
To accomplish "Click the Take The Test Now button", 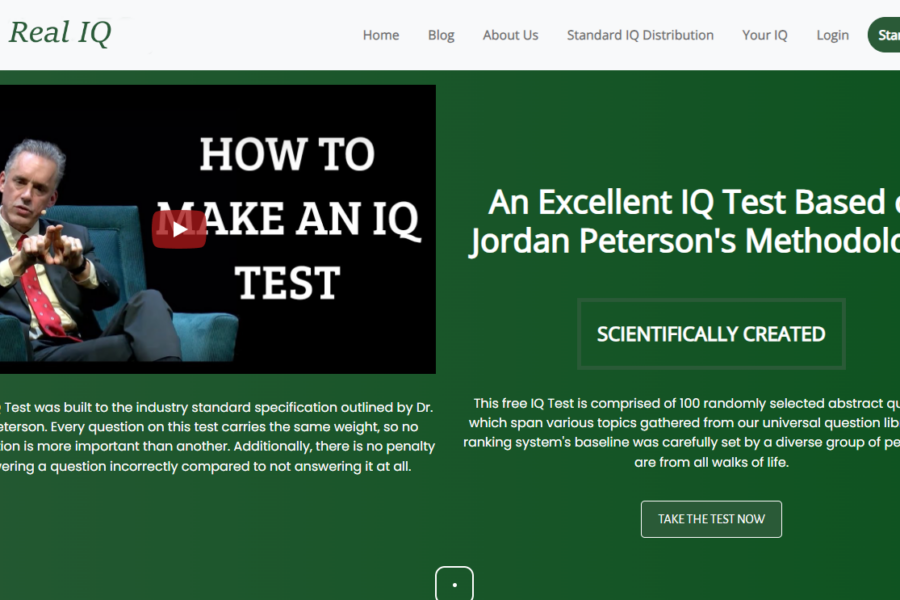I will coord(711,519).
